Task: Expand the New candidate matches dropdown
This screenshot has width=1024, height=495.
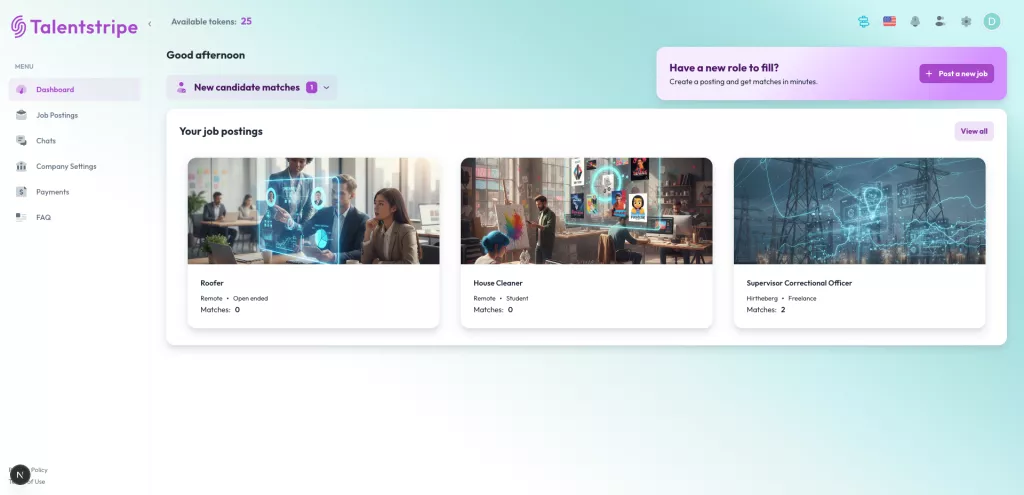Action: (x=252, y=88)
